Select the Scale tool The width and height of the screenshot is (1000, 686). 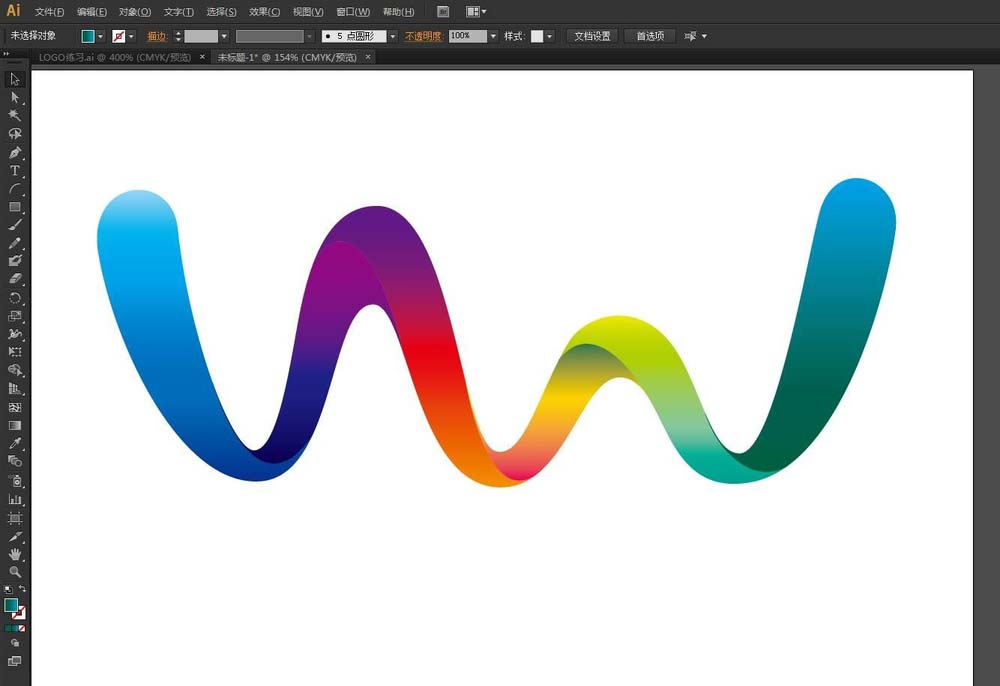[15, 316]
